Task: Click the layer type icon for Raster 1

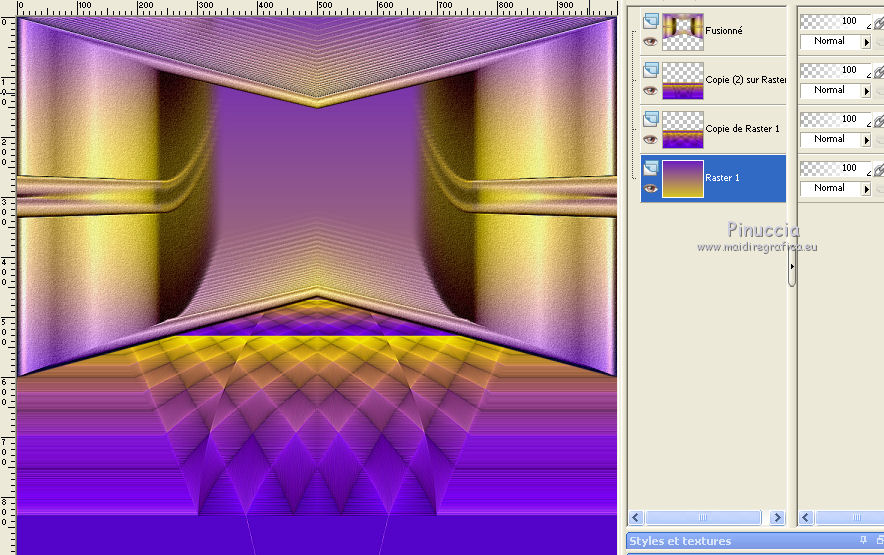Action: [651, 168]
